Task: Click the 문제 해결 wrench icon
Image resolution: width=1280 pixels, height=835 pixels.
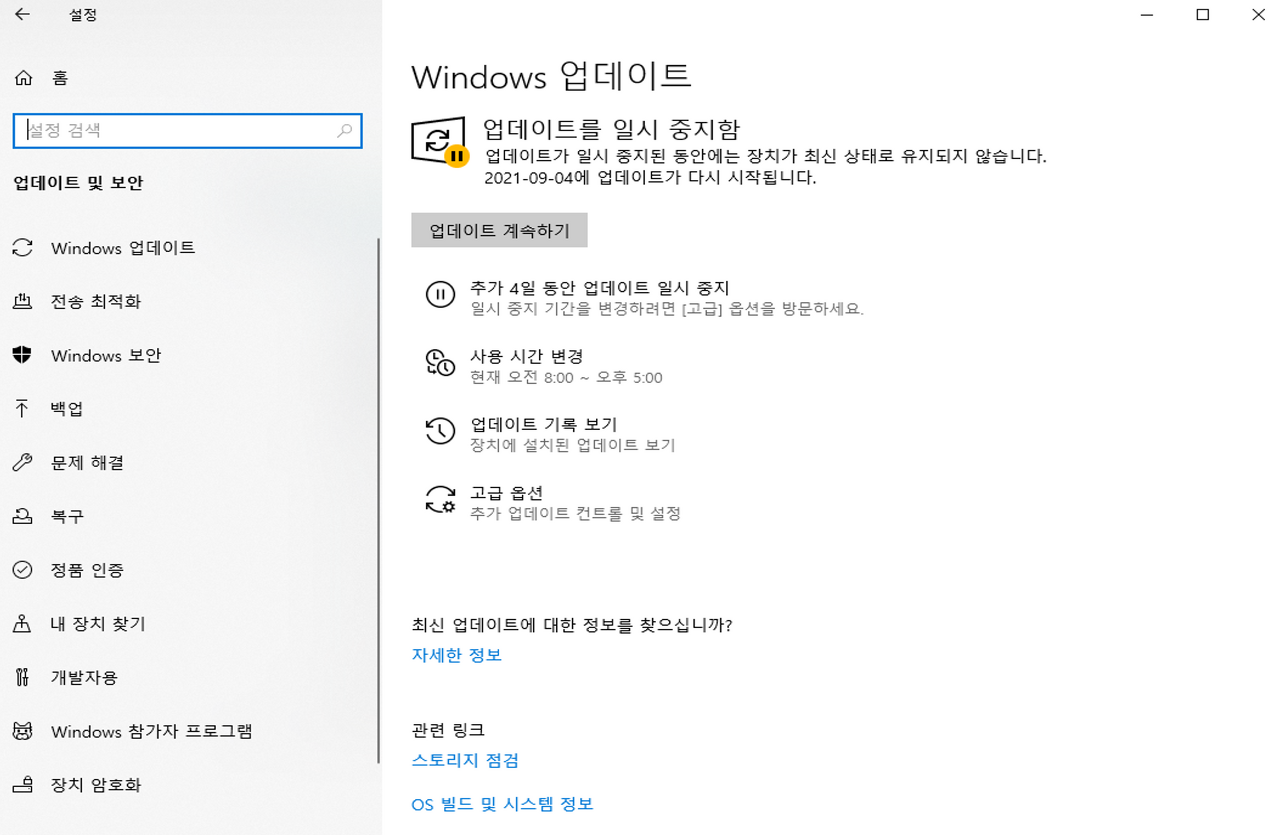Action: [x=22, y=462]
